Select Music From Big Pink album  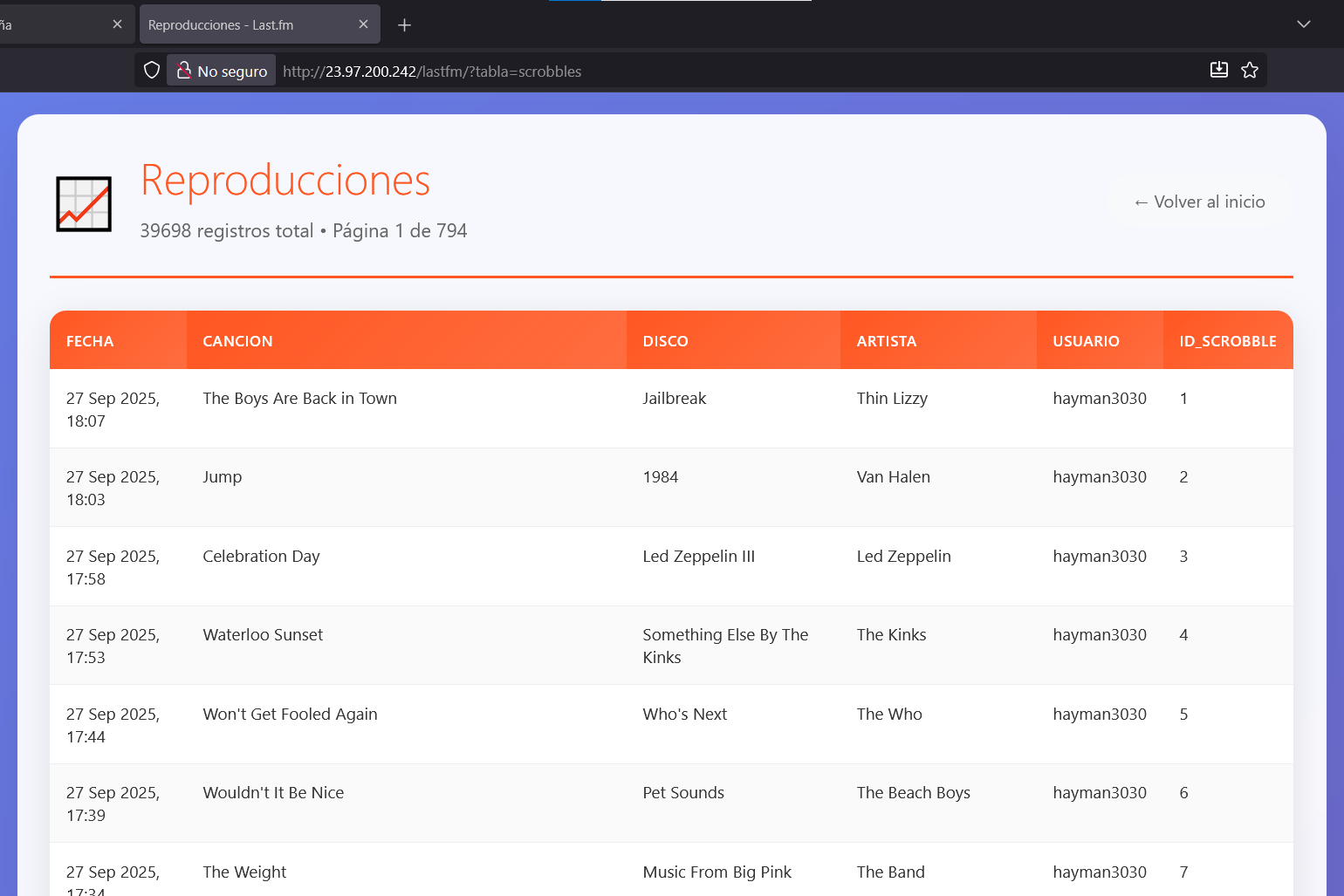tap(717, 872)
